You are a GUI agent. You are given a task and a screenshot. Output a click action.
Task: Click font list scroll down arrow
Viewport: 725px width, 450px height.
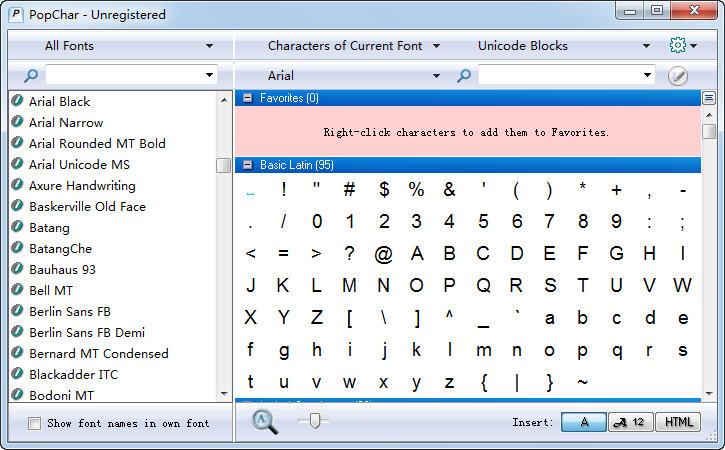[224, 394]
